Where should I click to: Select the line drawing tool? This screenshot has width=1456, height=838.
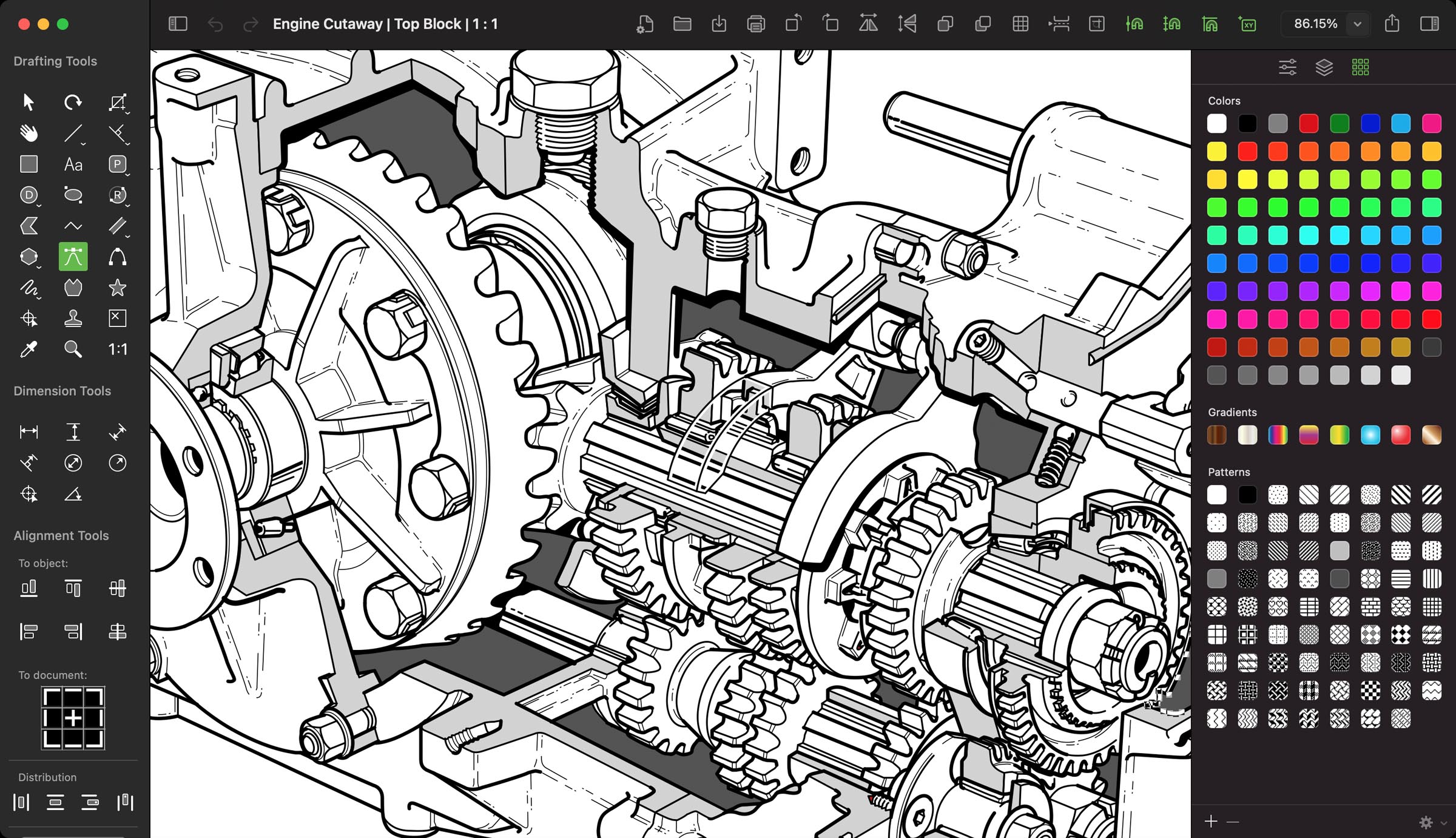pos(73,133)
